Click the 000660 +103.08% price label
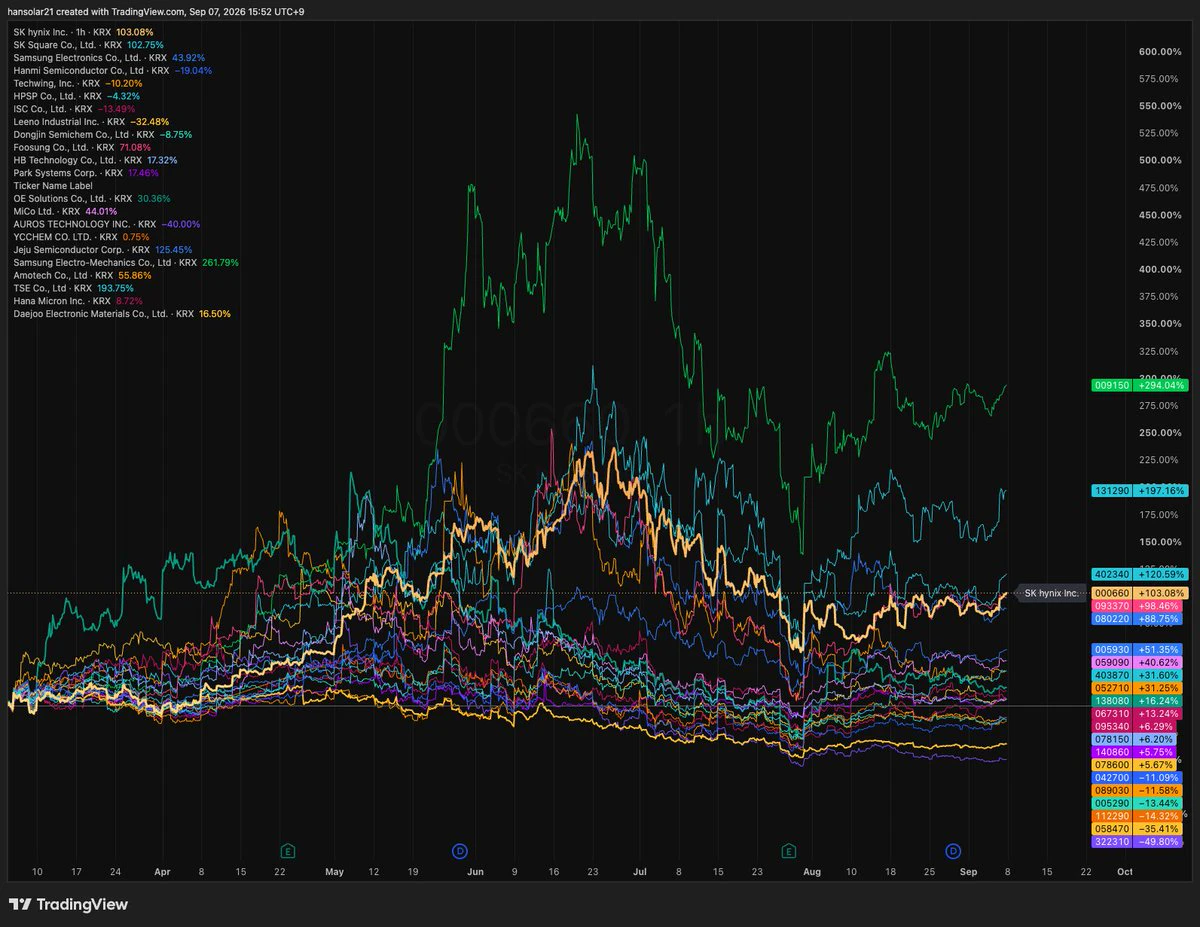This screenshot has width=1200, height=927. [1139, 593]
